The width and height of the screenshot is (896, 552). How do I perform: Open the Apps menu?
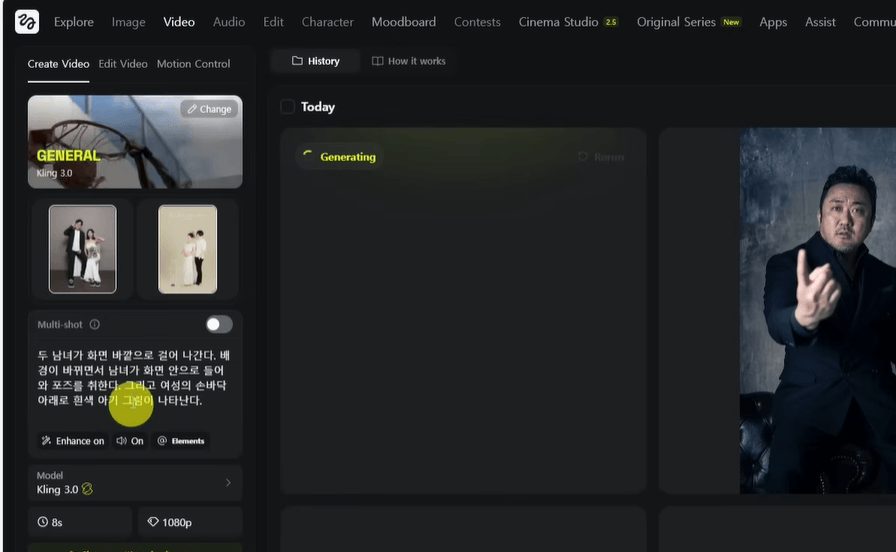pyautogui.click(x=773, y=22)
